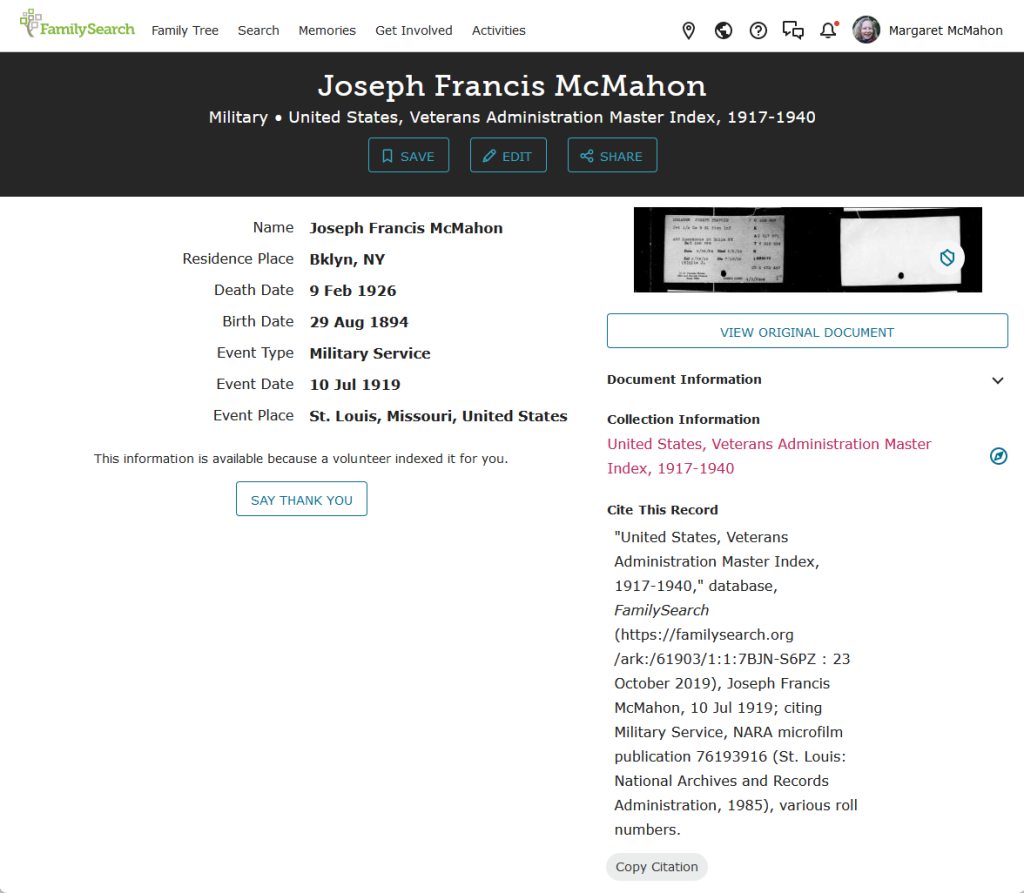Open the globe language icon
Image resolution: width=1024 pixels, height=893 pixels.
click(x=723, y=30)
